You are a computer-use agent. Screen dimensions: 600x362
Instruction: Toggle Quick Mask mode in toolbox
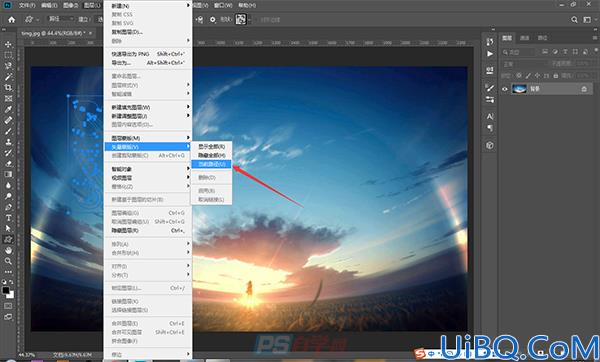(x=8, y=306)
